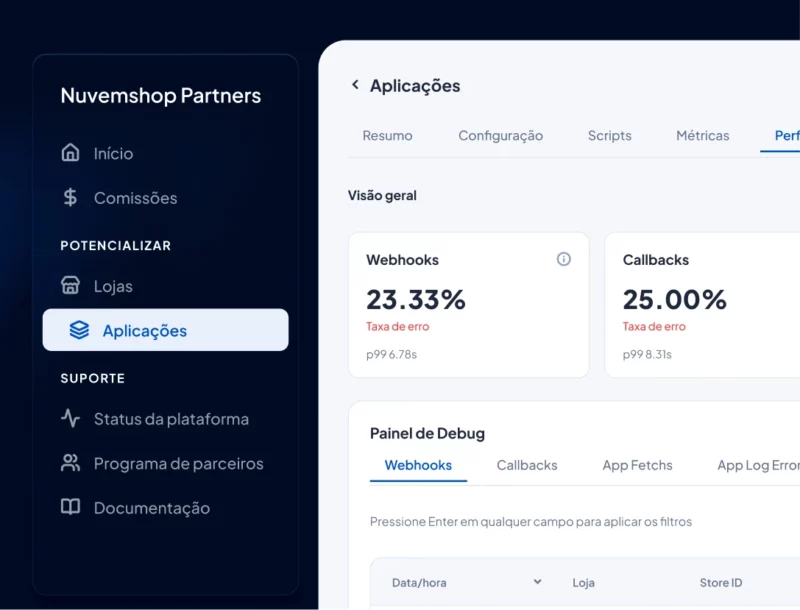Image resolution: width=800 pixels, height=610 pixels.
Task: Select the App Log Errors tab
Action: tap(758, 465)
